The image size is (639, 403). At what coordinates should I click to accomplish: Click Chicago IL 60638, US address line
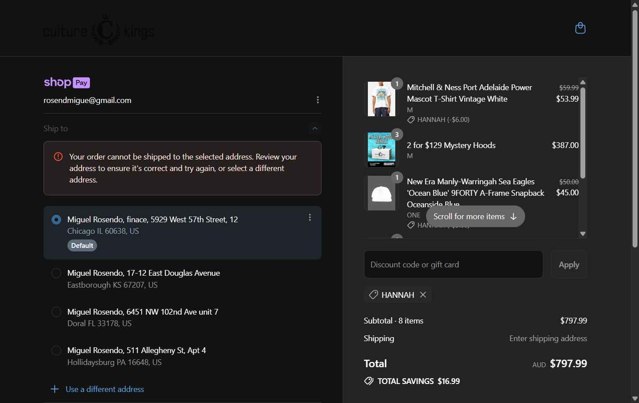103,231
